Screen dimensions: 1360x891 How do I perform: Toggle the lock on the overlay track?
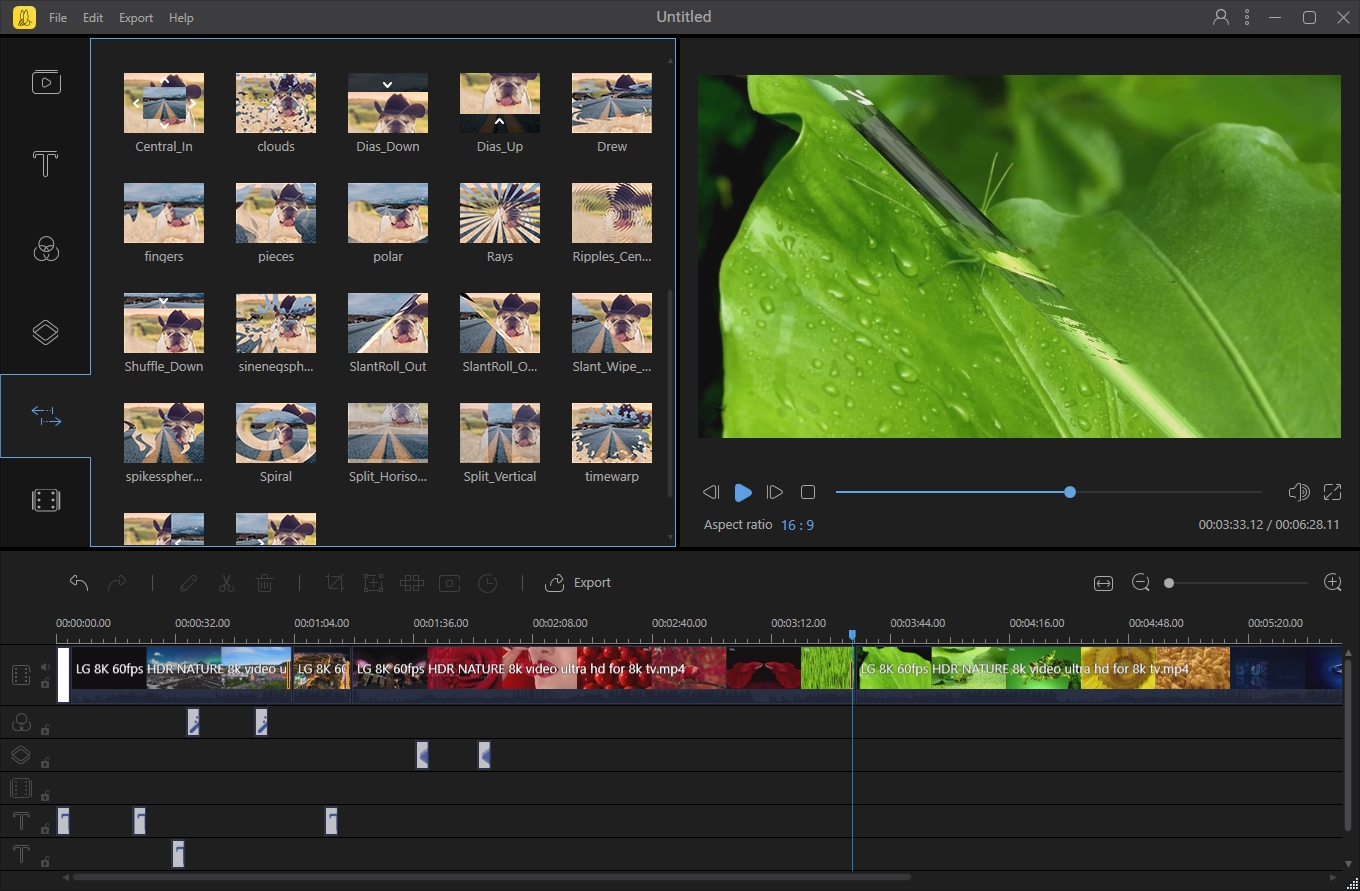point(45,763)
